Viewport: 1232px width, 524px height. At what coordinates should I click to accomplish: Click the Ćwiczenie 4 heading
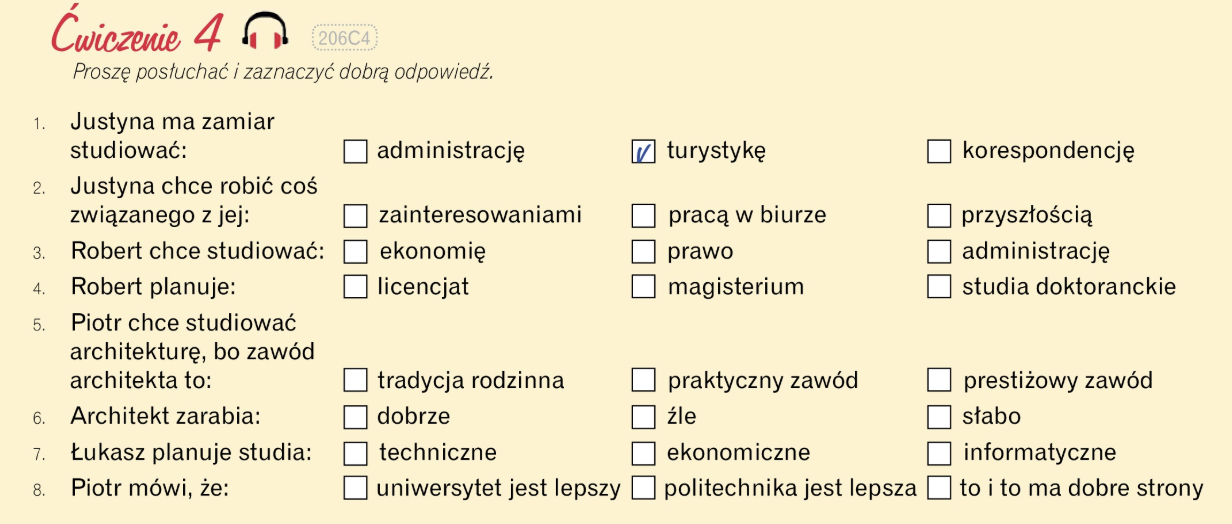click(x=136, y=33)
